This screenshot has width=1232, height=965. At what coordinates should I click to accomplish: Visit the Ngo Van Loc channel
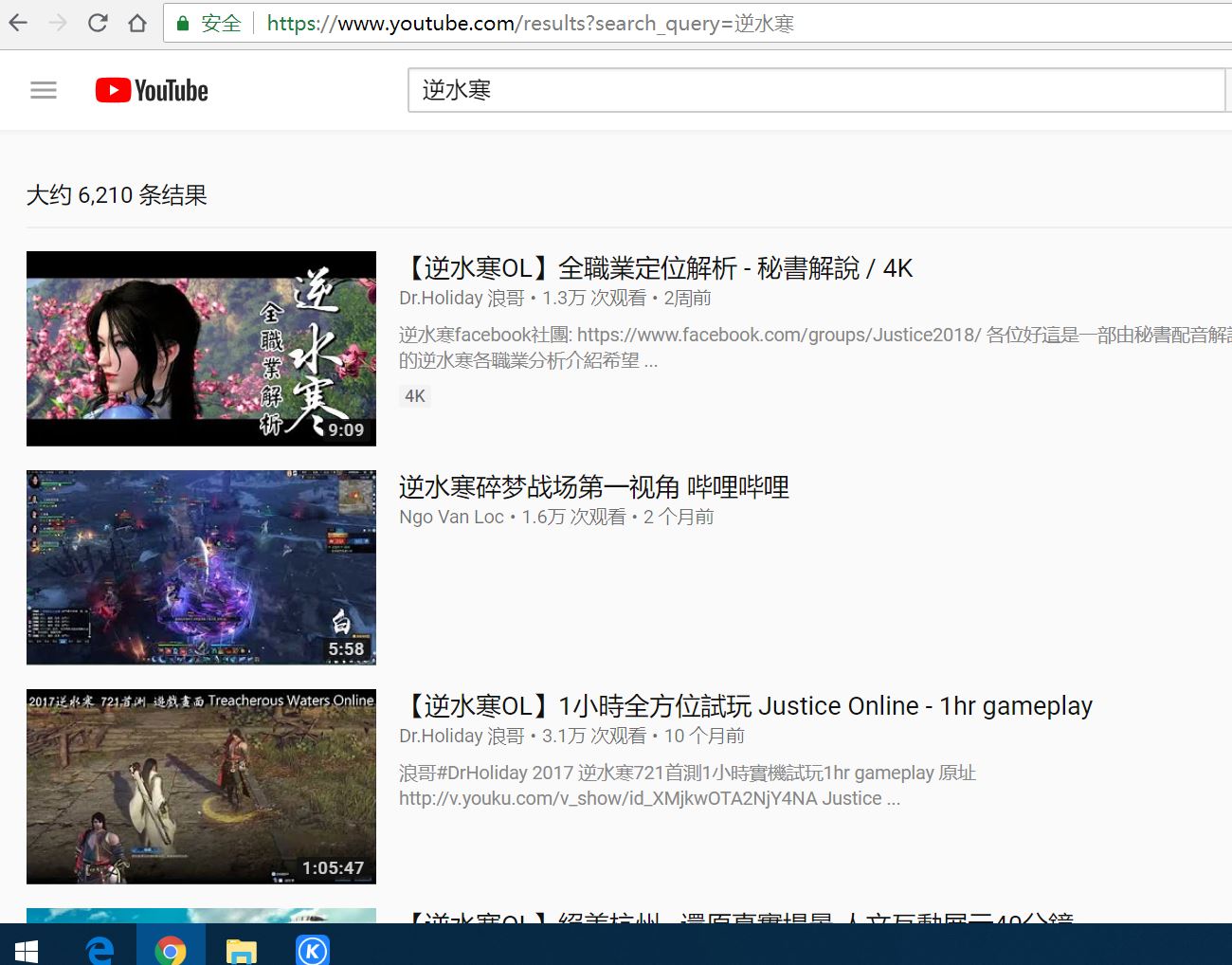pos(451,518)
